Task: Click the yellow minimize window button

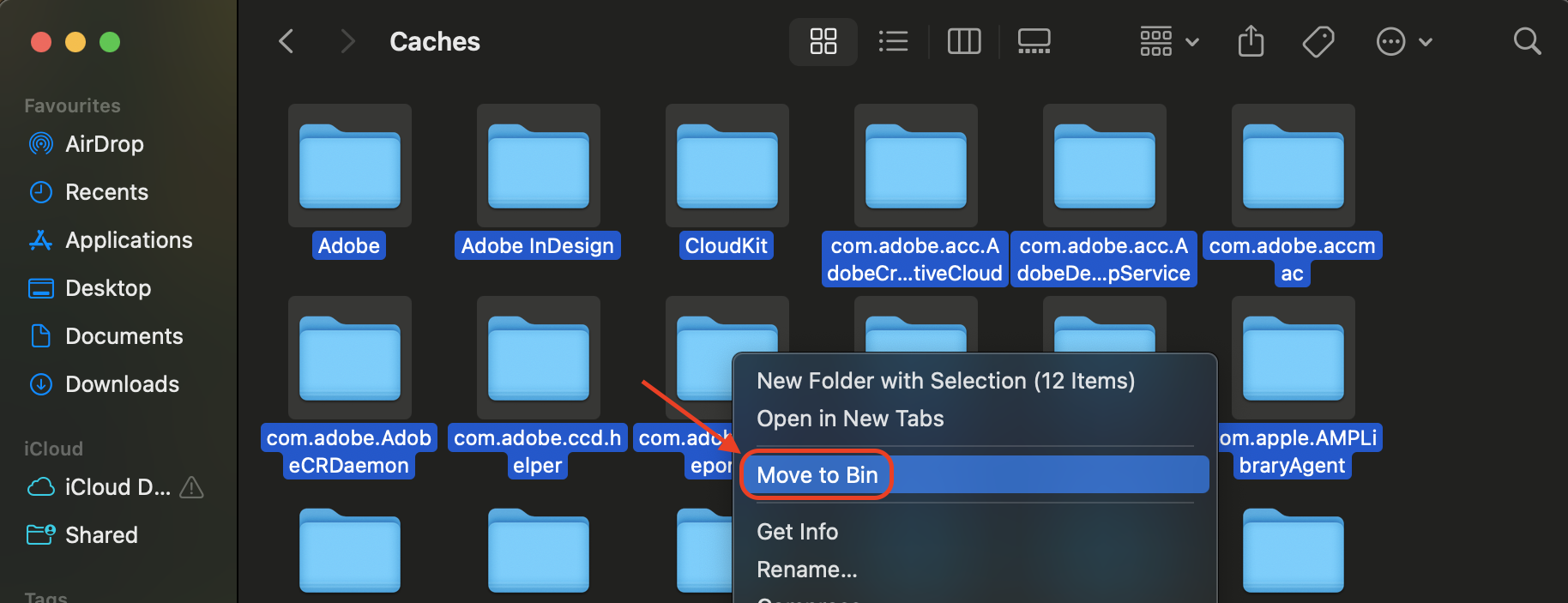Action: (75, 42)
